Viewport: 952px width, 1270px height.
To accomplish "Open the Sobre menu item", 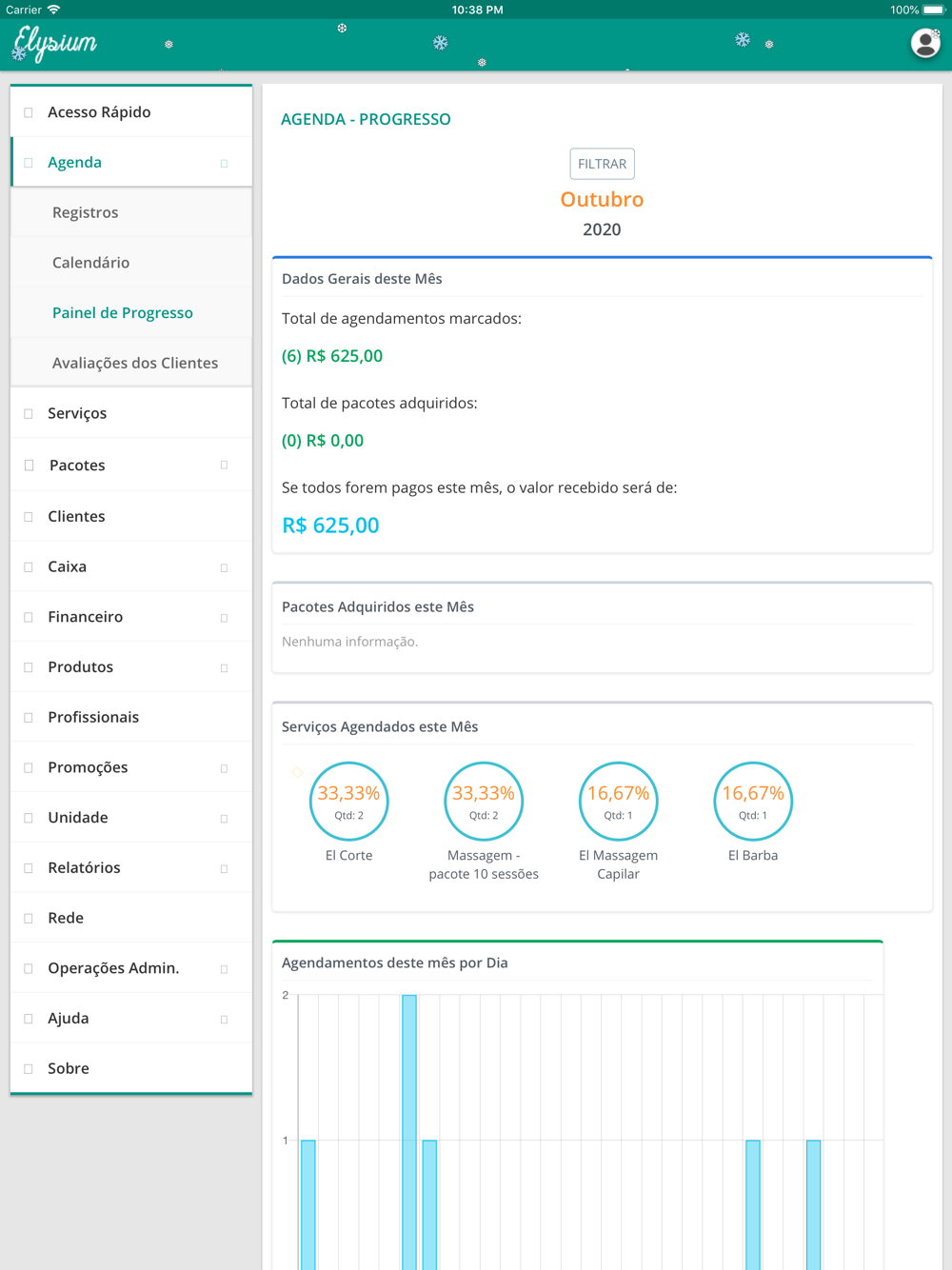I will (131, 1068).
